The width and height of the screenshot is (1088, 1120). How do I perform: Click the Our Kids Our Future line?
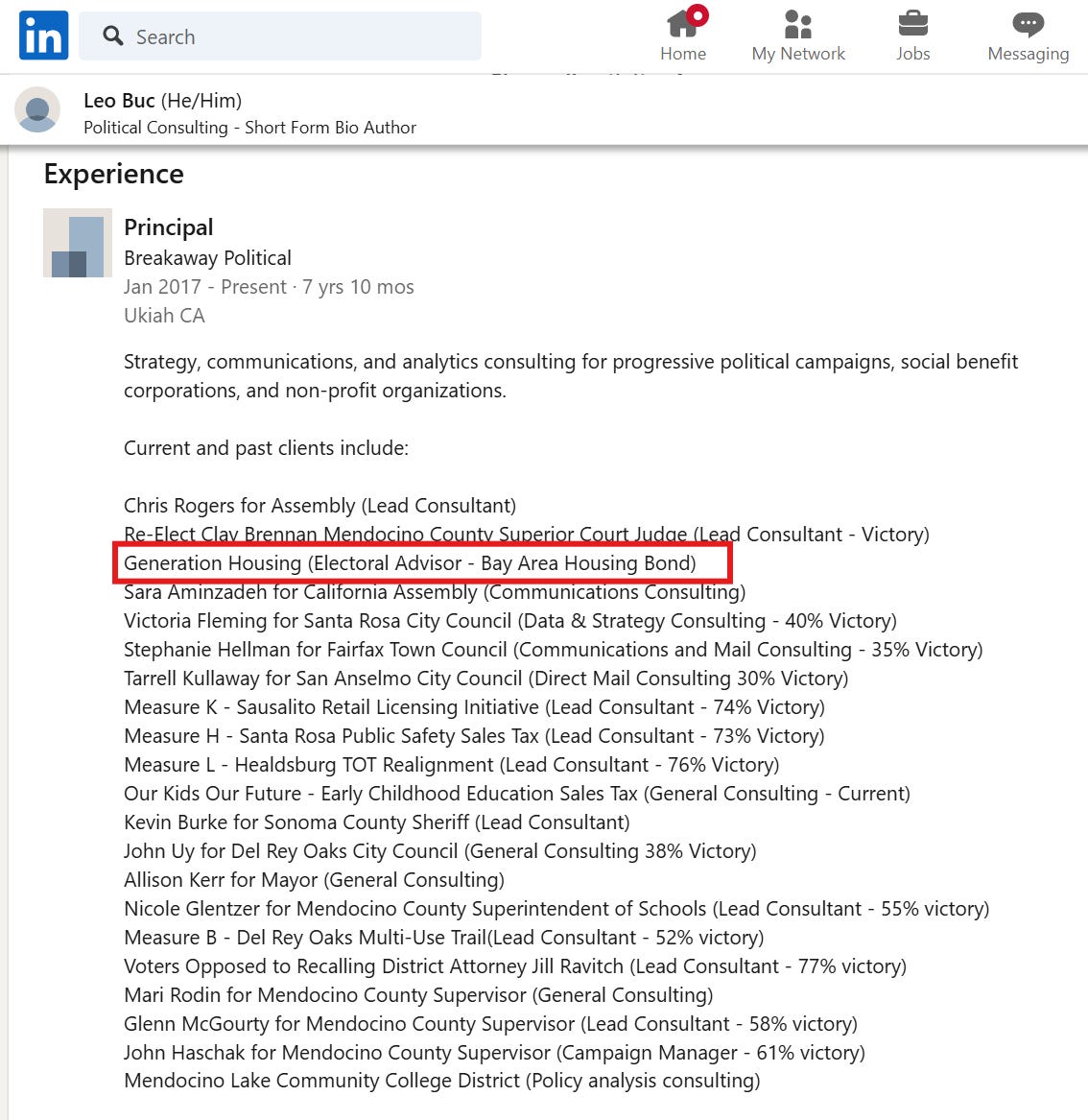tap(517, 794)
